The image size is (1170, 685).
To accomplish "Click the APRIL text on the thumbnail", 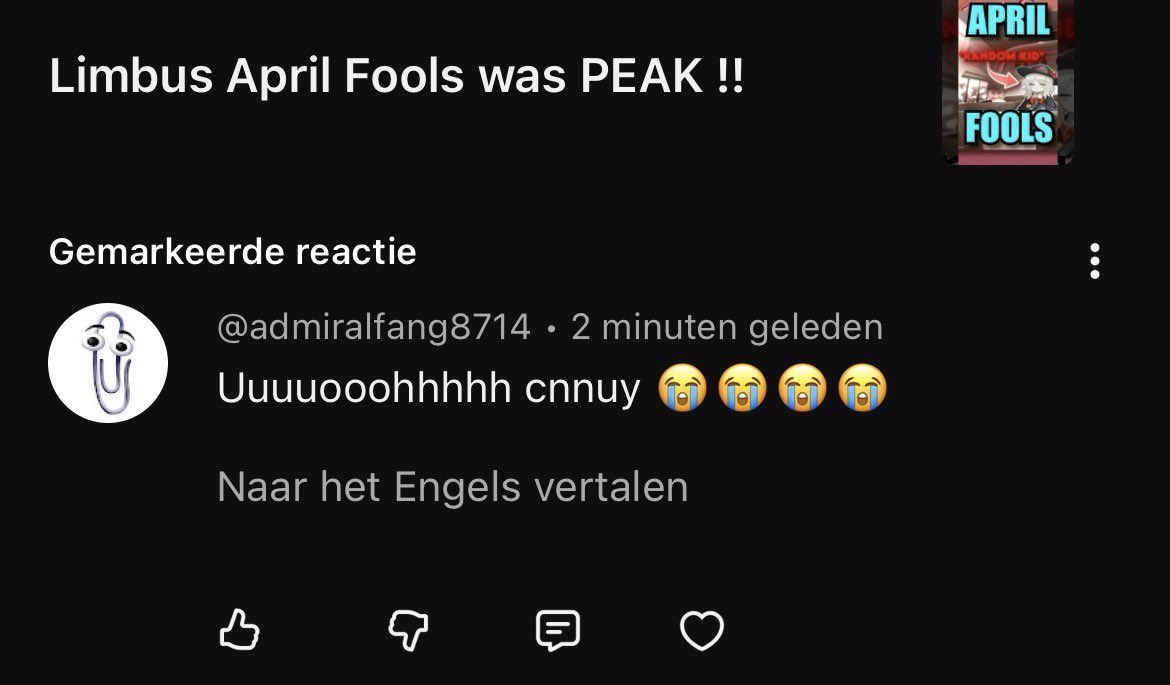I will [1009, 20].
